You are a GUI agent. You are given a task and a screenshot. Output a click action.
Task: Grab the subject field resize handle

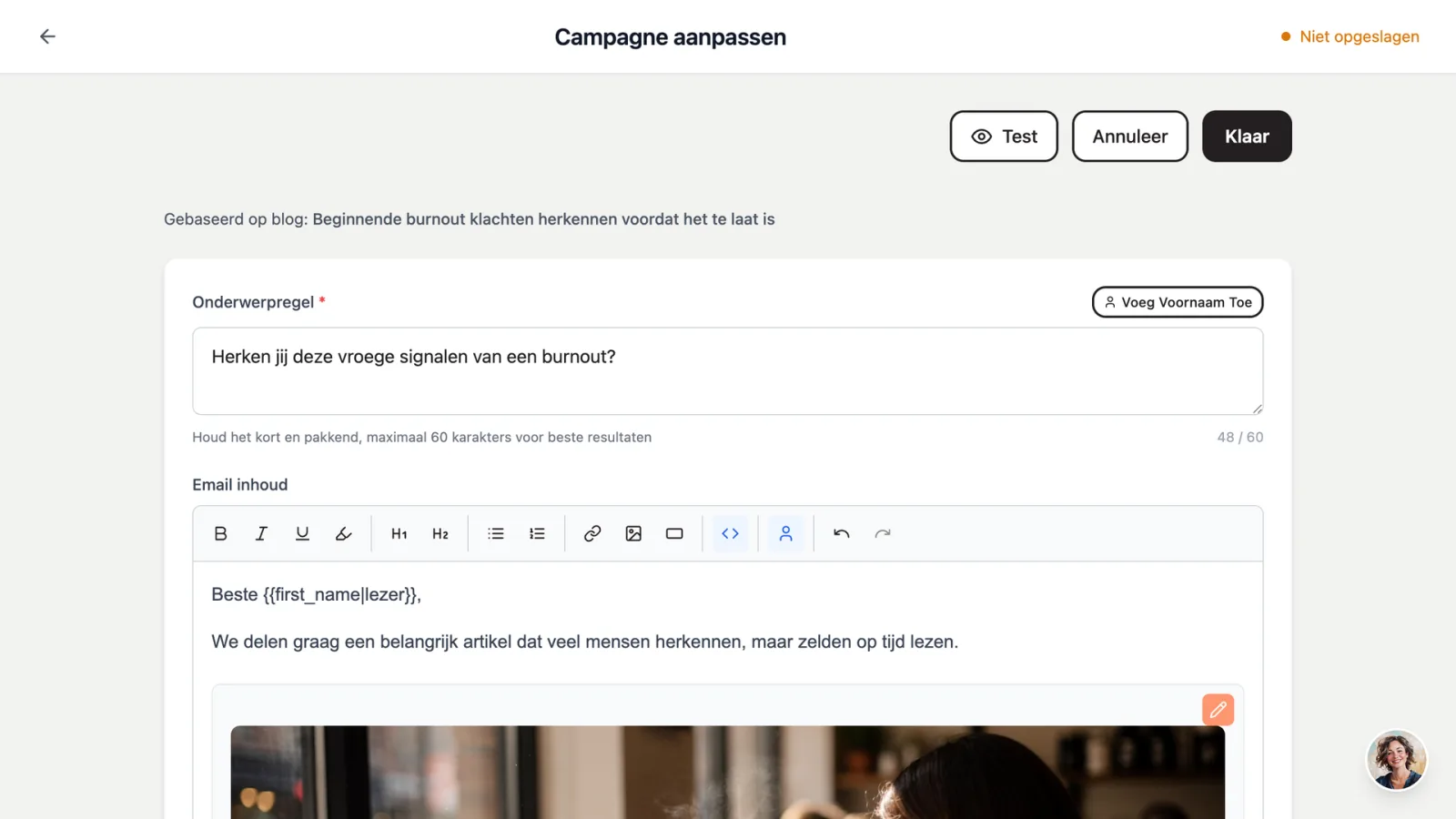[x=1257, y=409]
